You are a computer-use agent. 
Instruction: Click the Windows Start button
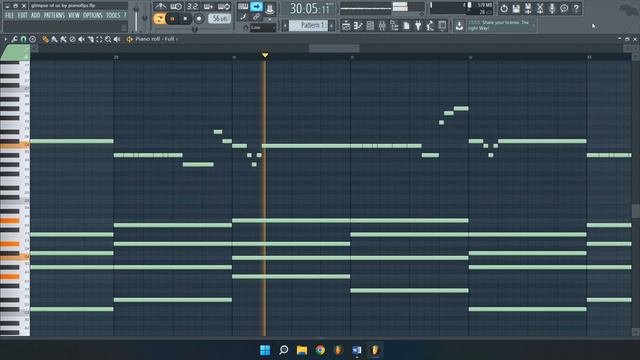tap(265, 350)
